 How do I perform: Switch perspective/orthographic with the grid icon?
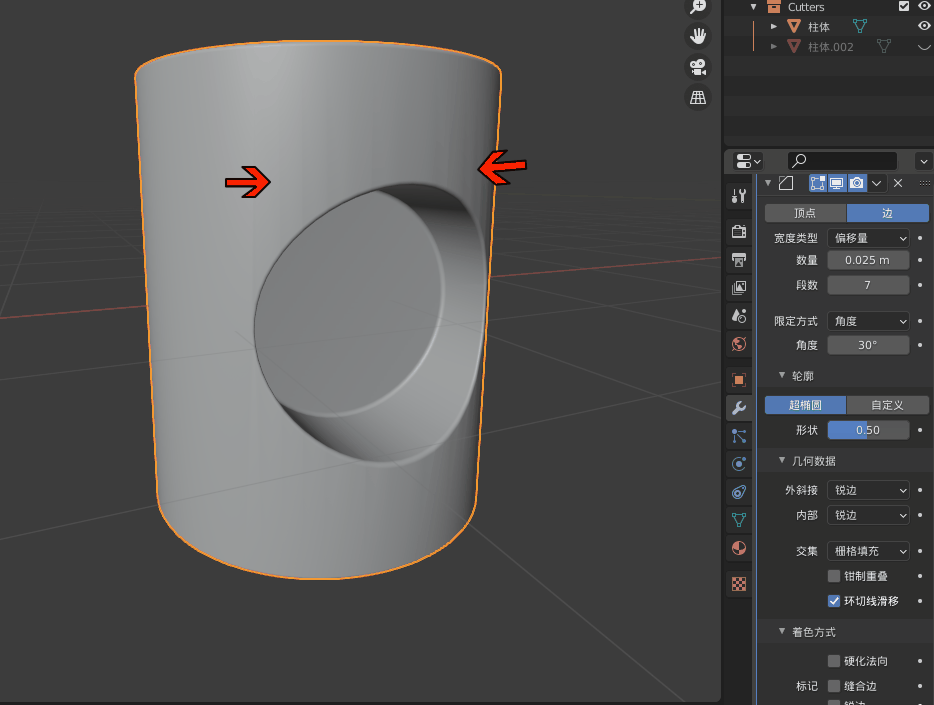click(x=698, y=97)
